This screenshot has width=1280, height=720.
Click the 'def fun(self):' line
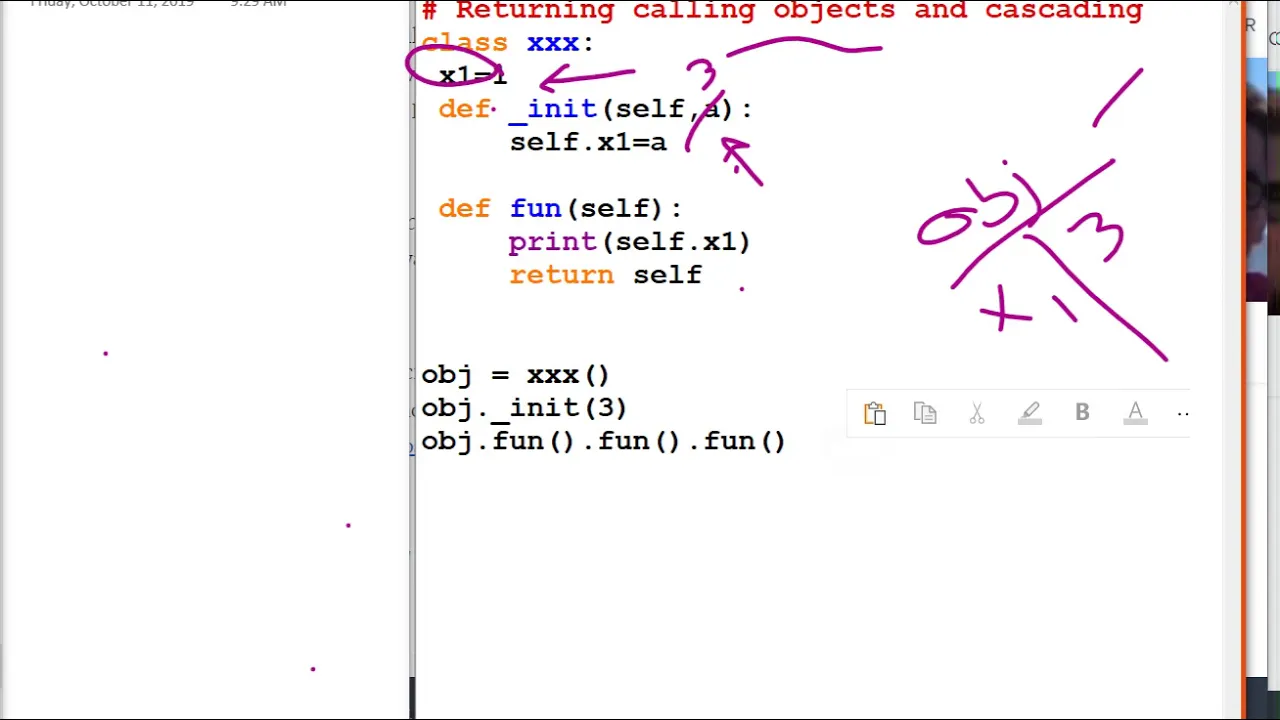coord(560,209)
